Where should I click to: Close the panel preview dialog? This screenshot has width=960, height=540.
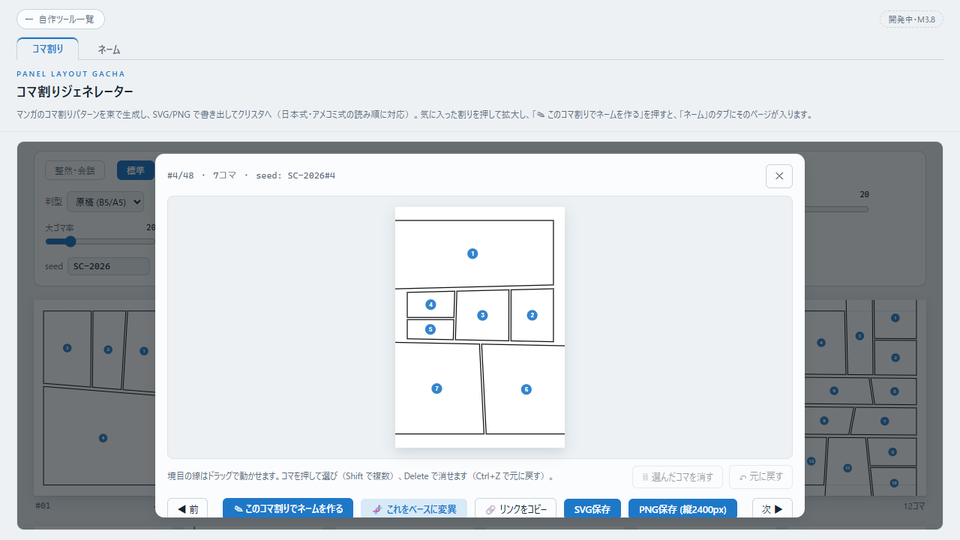tap(779, 176)
